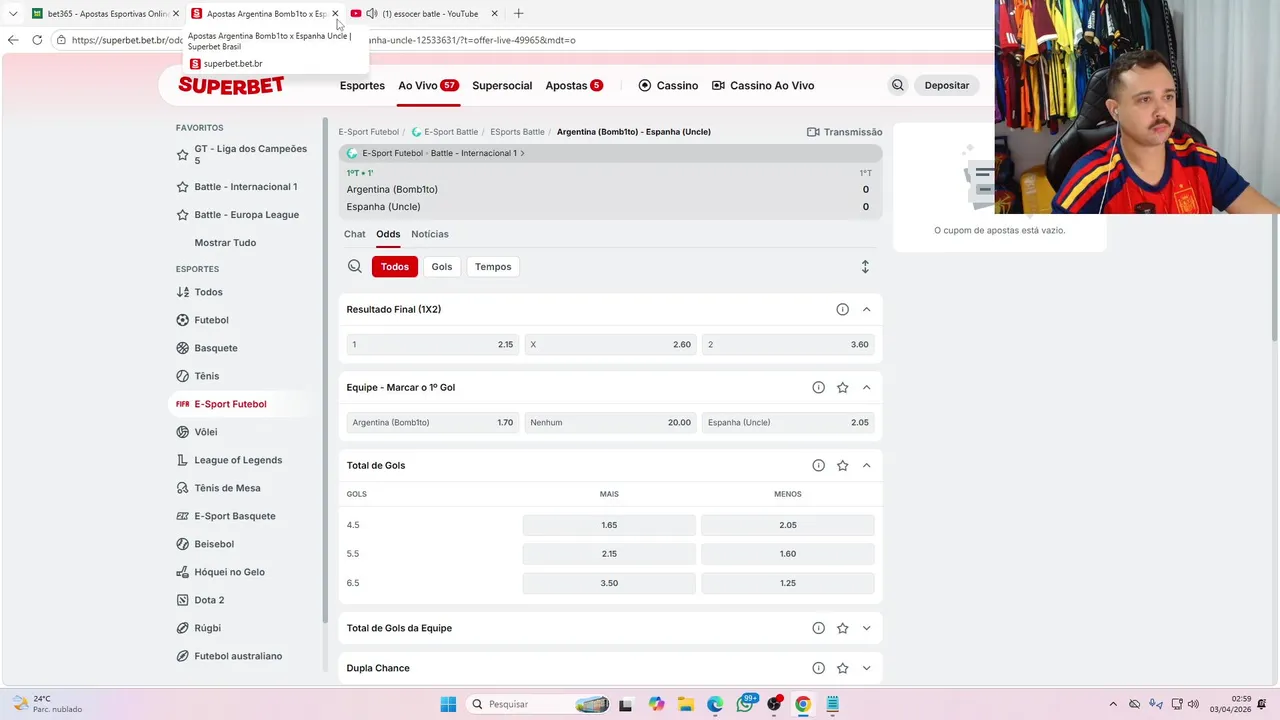Collapse the Equipe - Marcar o 1º Gol section
1280x720 pixels.
tap(866, 387)
